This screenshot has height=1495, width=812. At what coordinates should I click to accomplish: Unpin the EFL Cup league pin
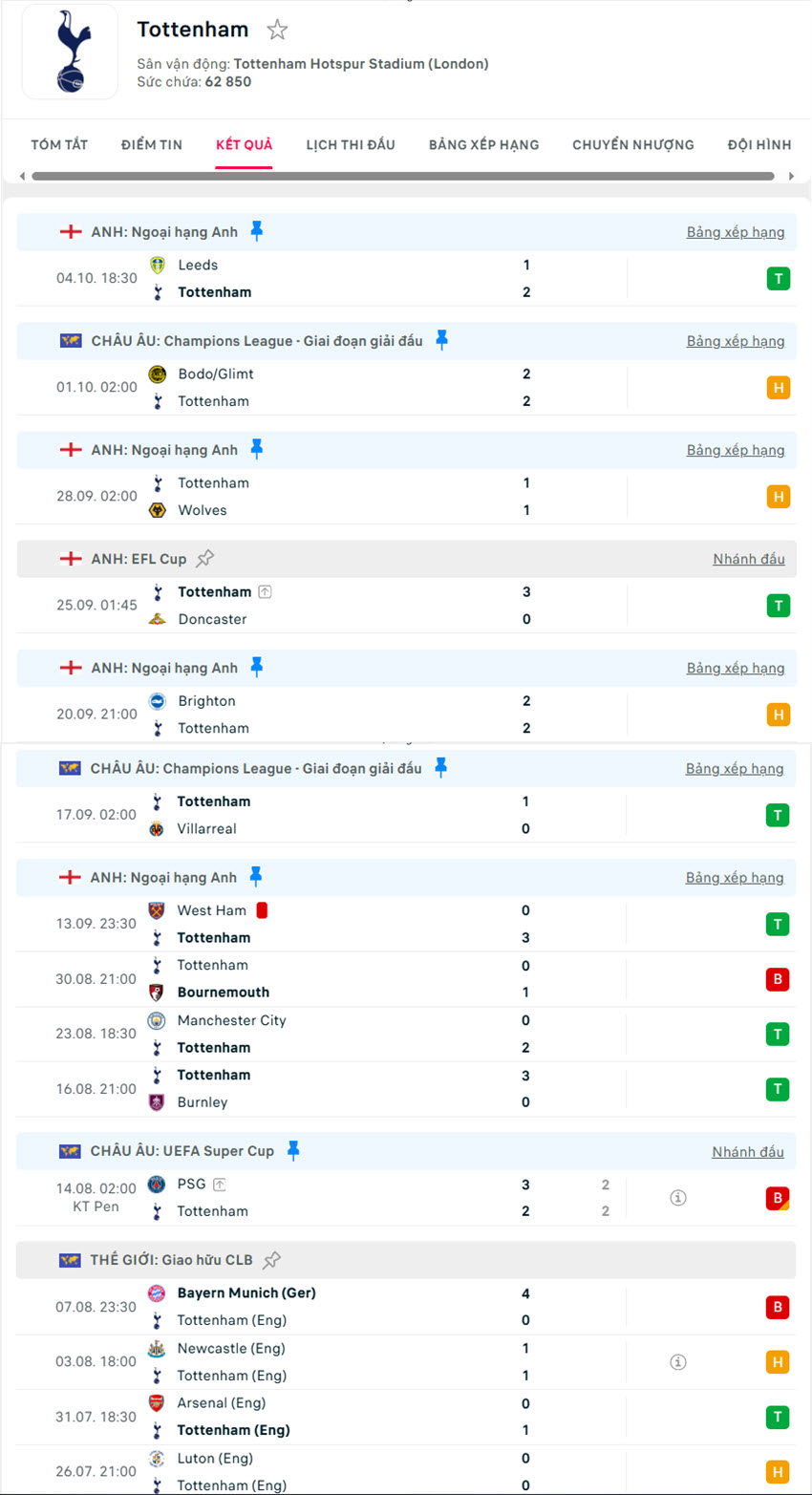204,559
